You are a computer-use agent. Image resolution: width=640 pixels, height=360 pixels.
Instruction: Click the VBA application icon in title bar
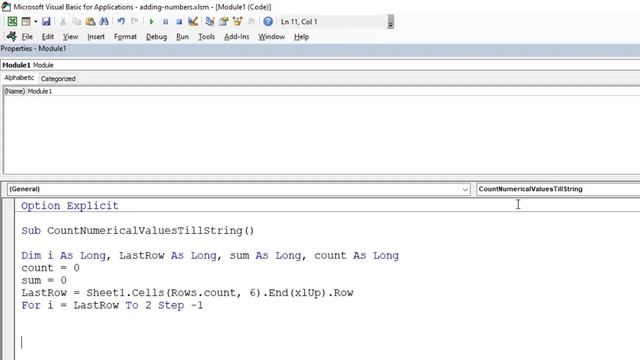6,7
